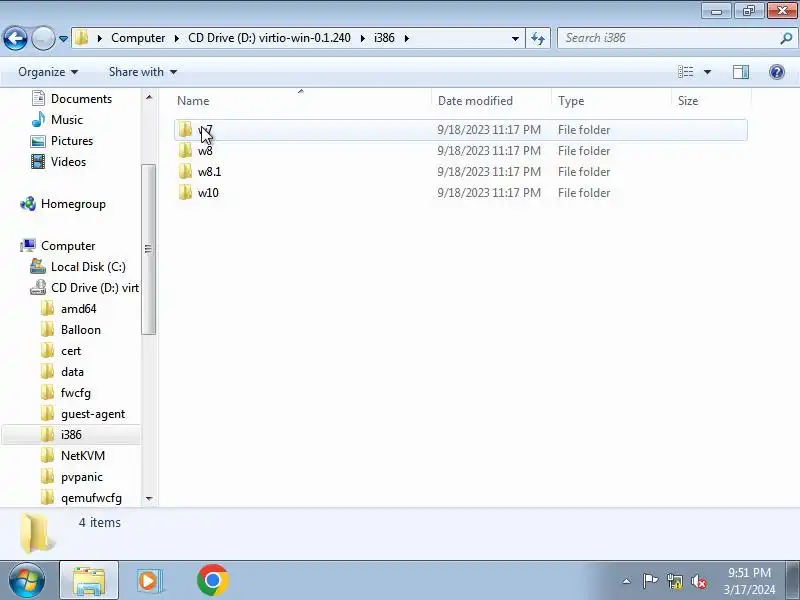Open Windows Help icon

[777, 72]
